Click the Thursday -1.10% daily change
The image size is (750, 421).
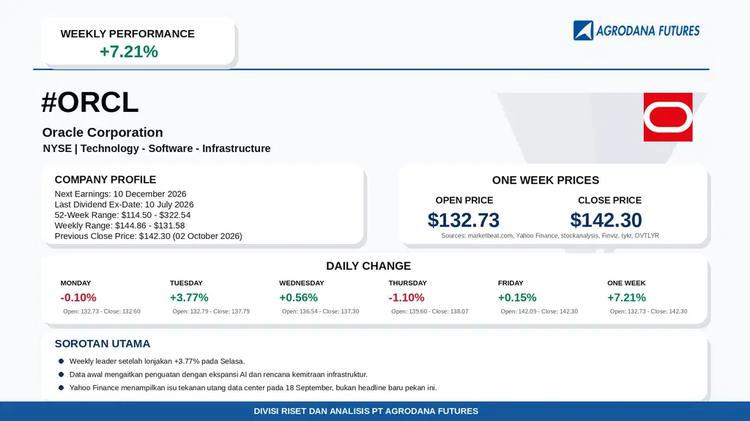point(406,298)
